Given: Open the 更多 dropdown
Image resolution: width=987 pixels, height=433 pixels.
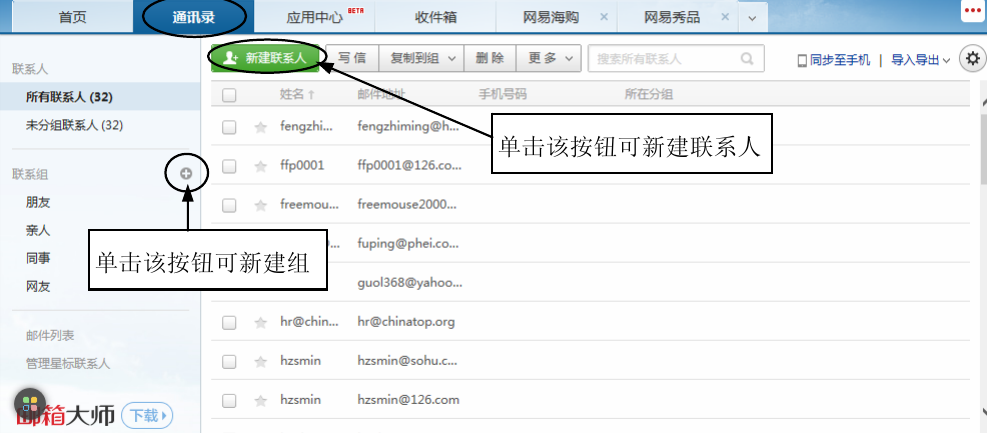Looking at the screenshot, I should (548, 59).
